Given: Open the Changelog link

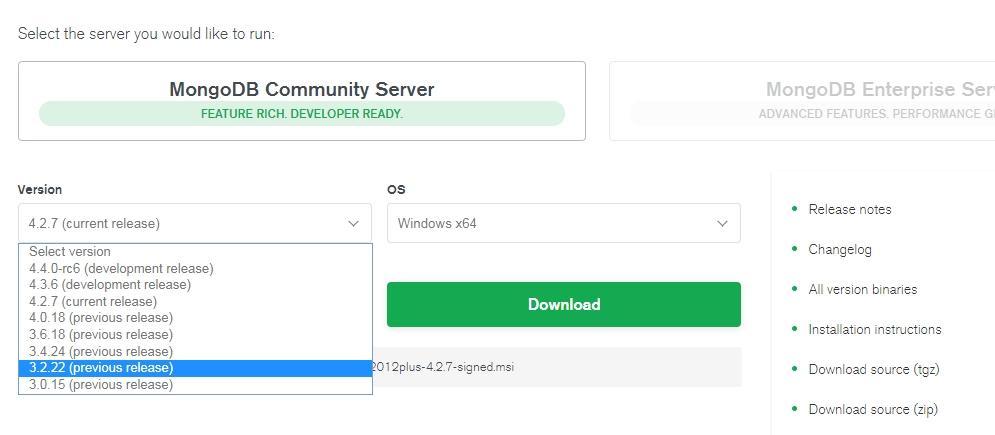Looking at the screenshot, I should pos(840,249).
